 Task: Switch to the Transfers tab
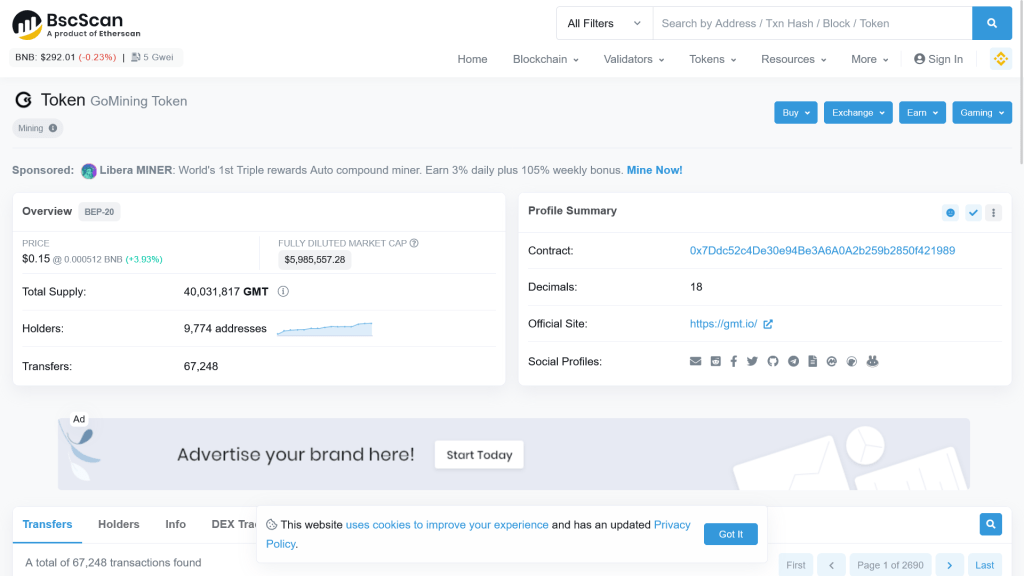coord(48,524)
